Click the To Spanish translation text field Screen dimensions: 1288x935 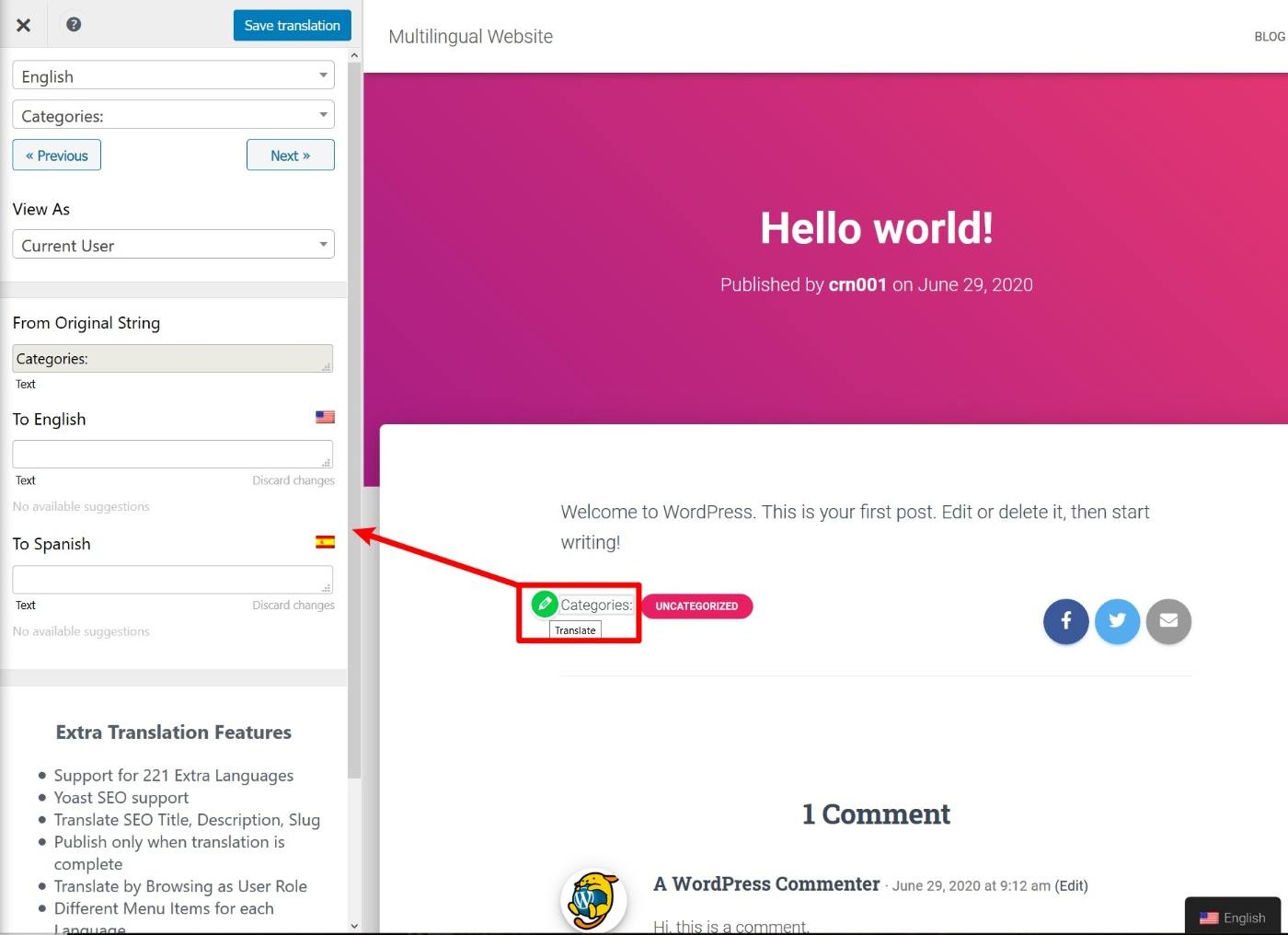172,580
